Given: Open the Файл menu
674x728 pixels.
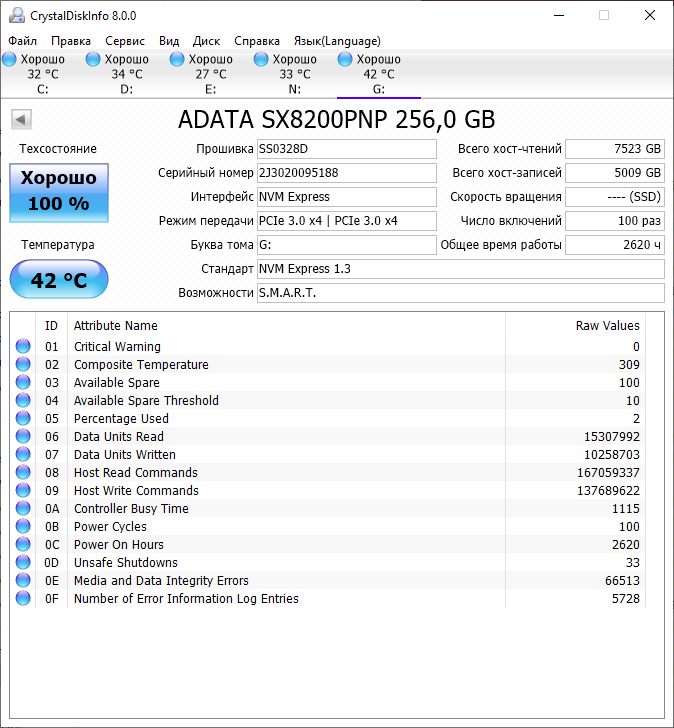Looking at the screenshot, I should pyautogui.click(x=22, y=41).
